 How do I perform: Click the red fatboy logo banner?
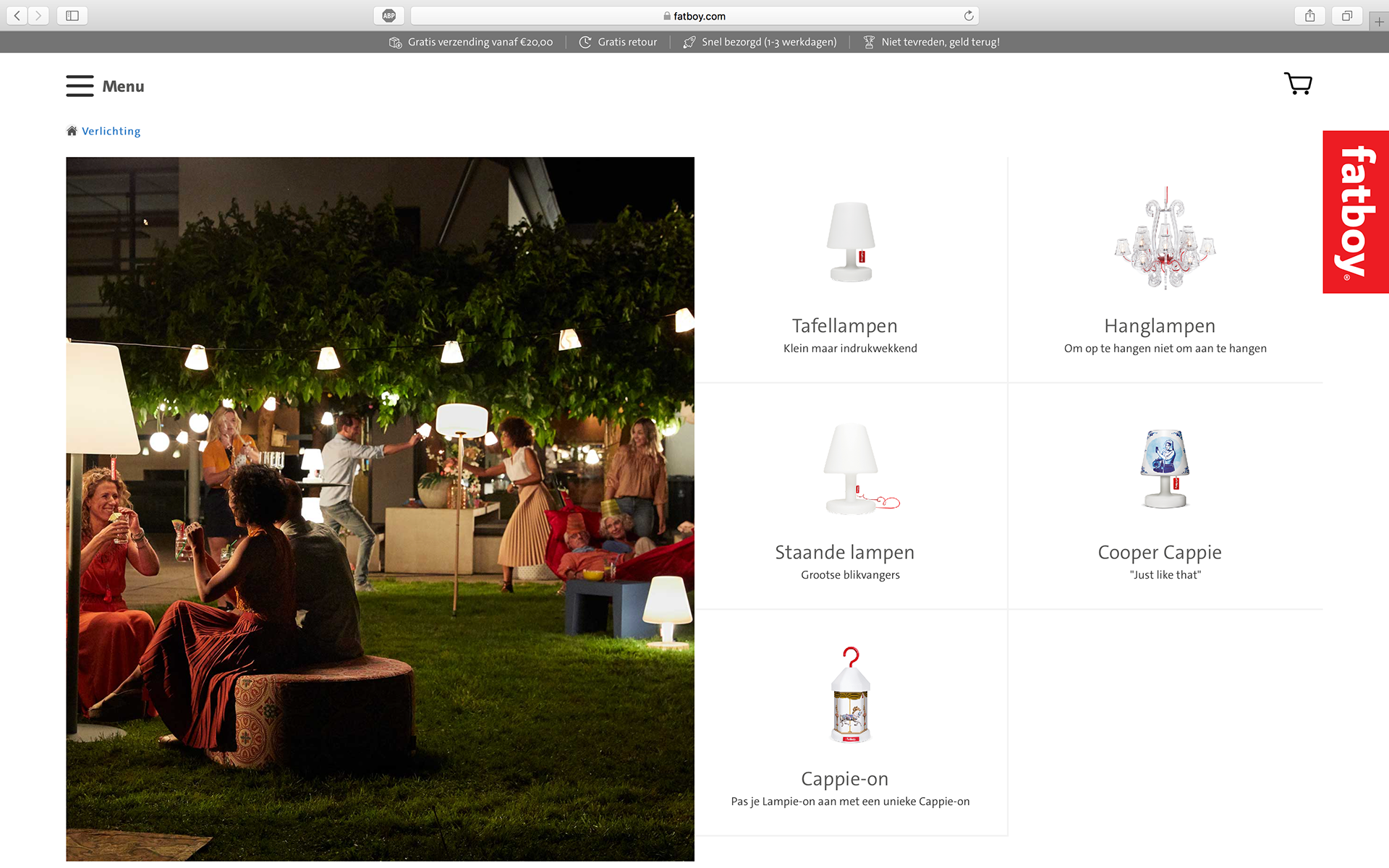pos(1355,212)
